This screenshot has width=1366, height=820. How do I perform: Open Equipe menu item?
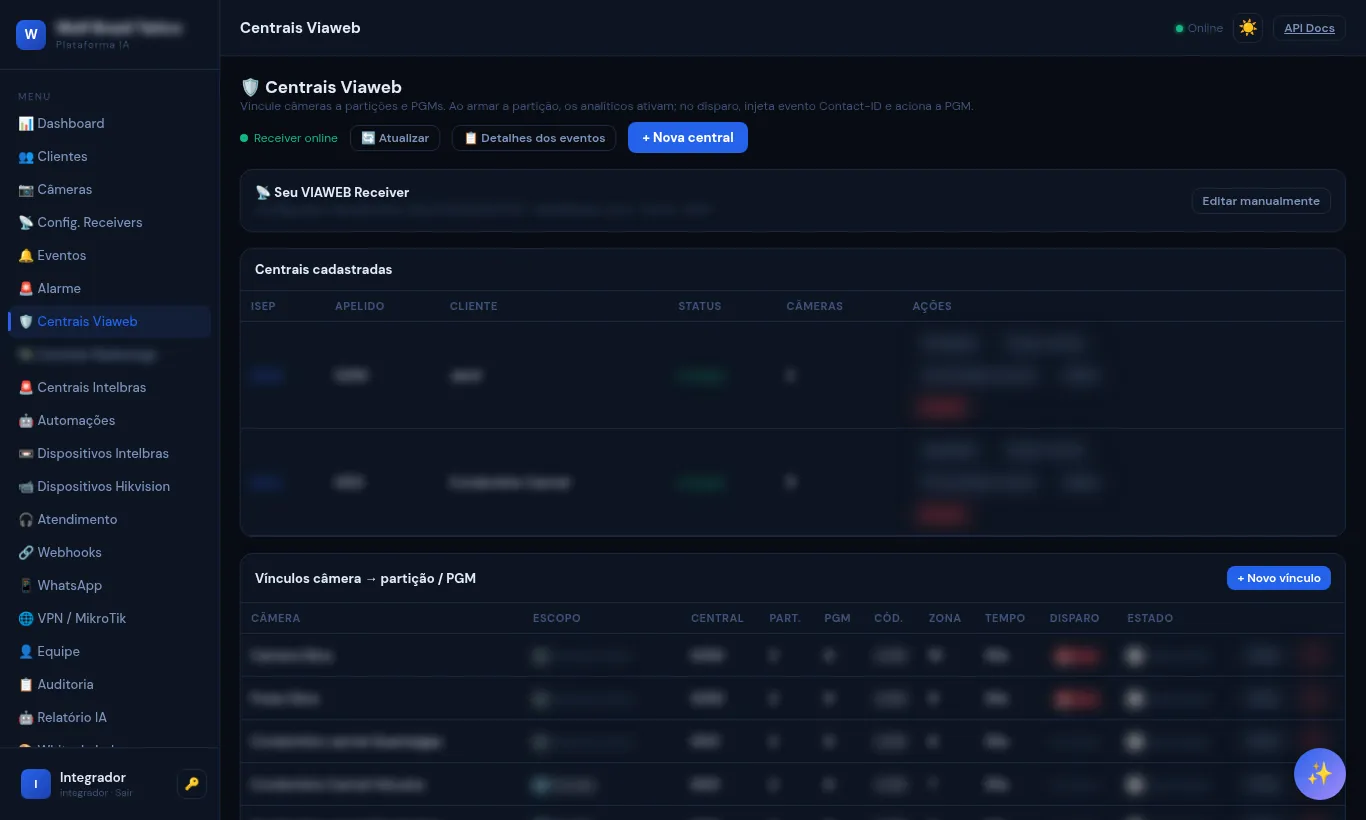click(110, 651)
